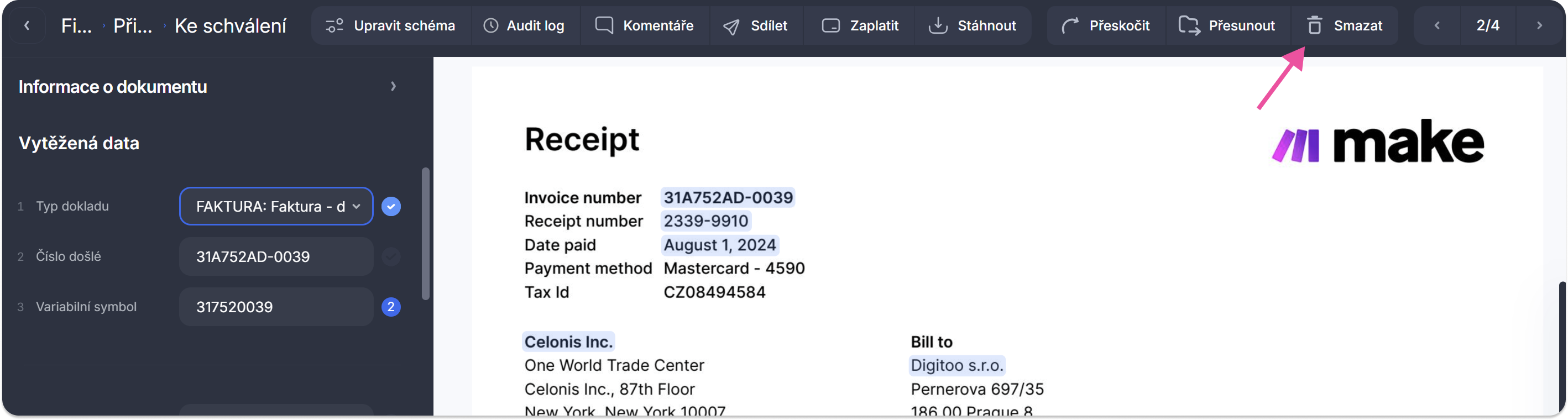This screenshot has height=420, width=1568.
Task: Click the left panel vertical scrollbar
Action: [x=426, y=234]
